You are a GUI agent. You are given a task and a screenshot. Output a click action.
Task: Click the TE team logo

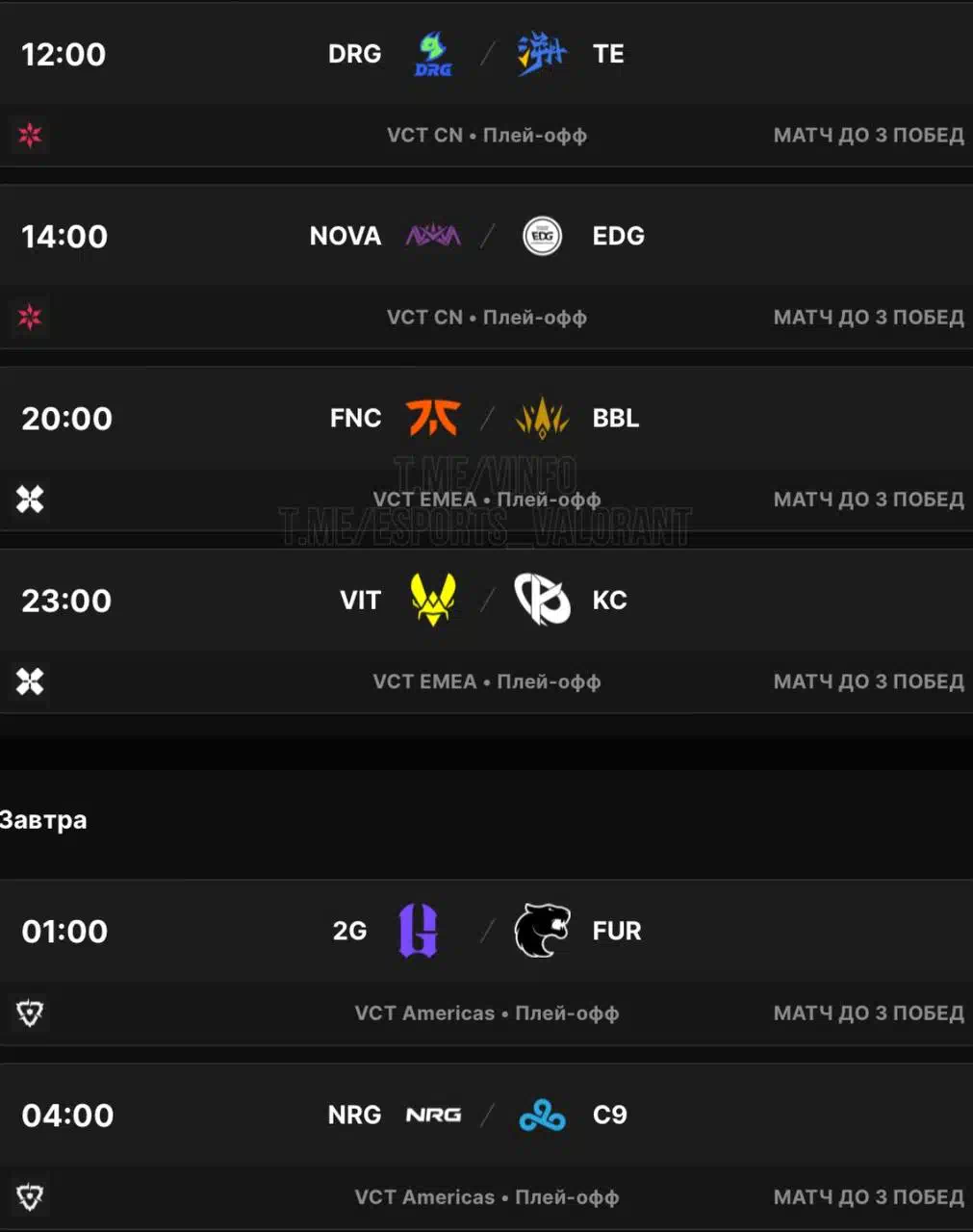coord(542,54)
